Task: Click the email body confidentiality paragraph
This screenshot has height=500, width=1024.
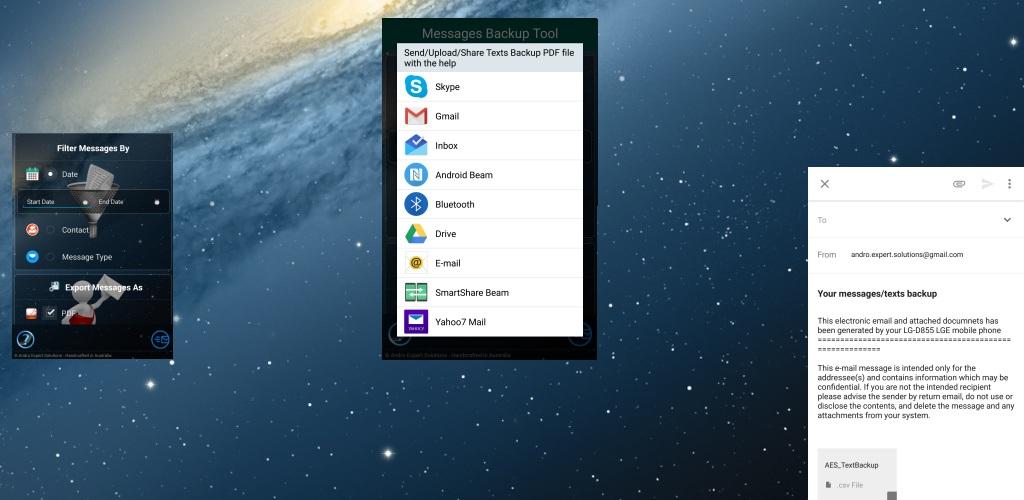Action: 916,392
